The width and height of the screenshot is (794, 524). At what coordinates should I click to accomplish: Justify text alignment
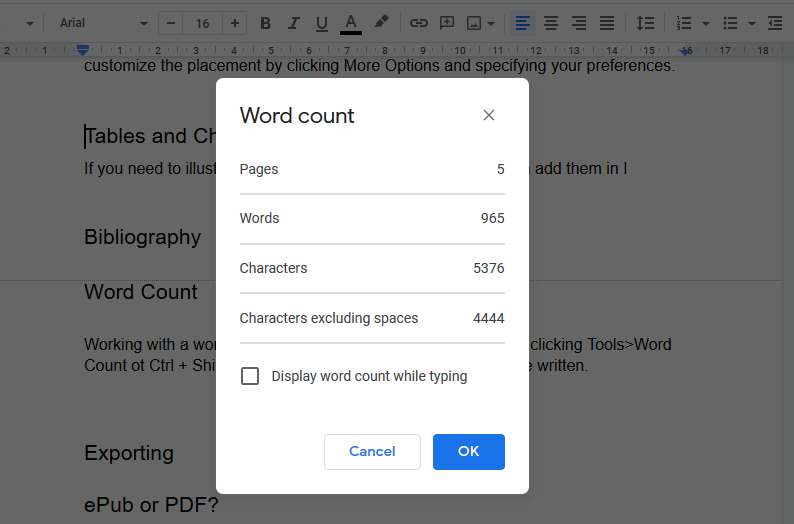[x=607, y=23]
